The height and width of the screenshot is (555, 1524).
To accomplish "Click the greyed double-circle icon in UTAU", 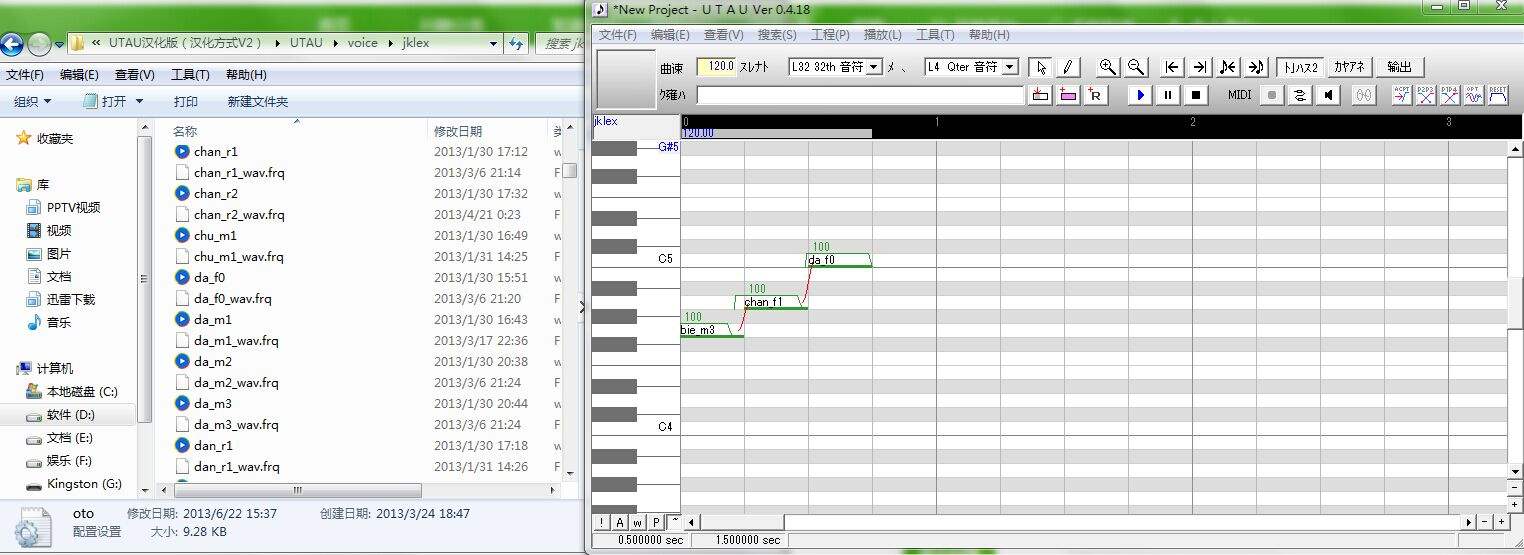I will pos(1365,95).
